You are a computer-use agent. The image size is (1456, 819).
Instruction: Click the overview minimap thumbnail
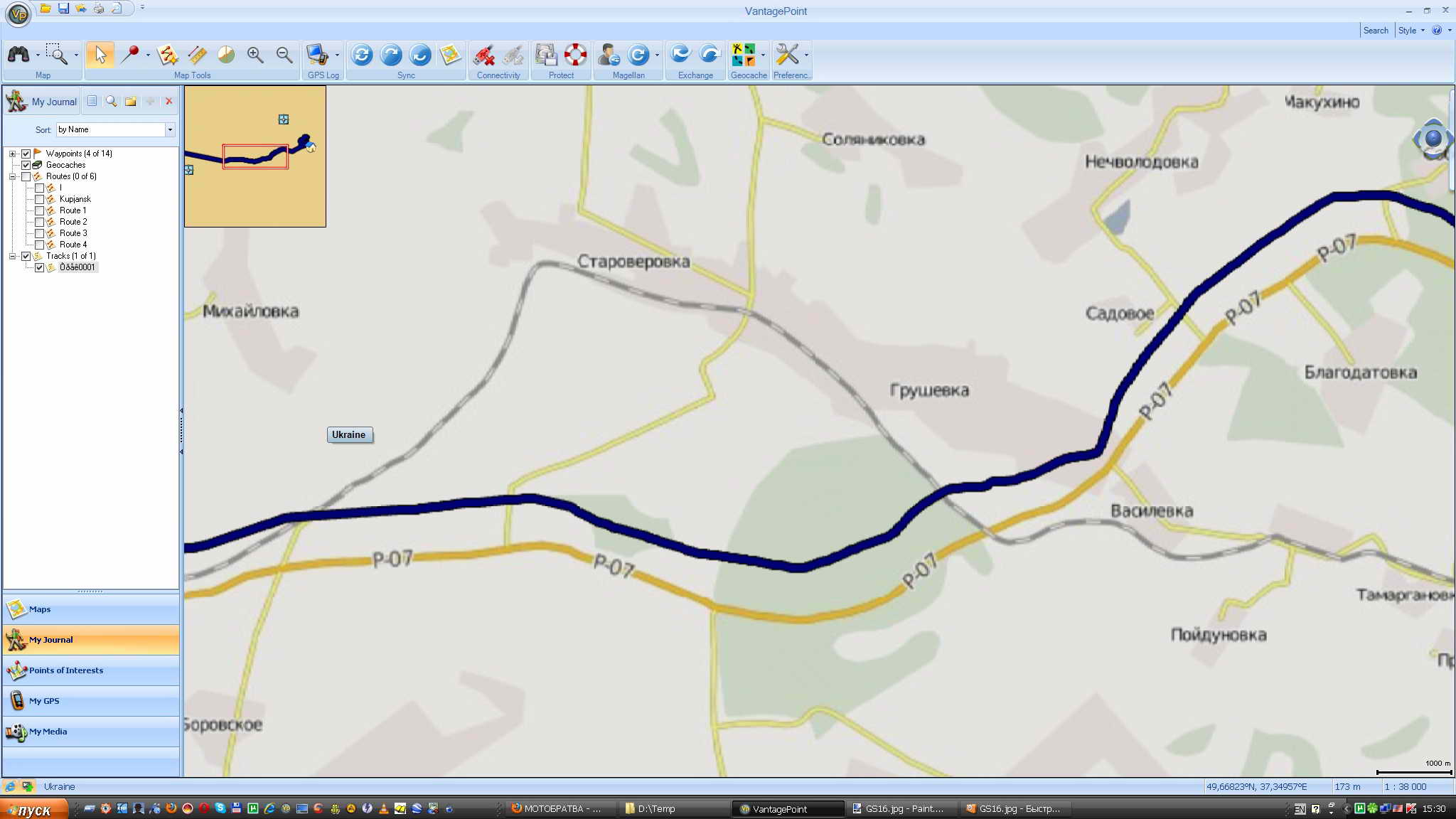click(255, 156)
